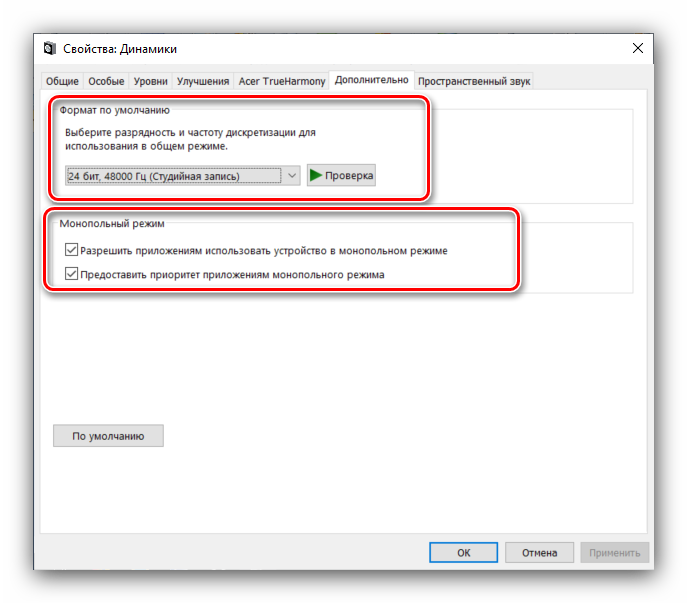Screen dimensions: 687x603
Task: Click the Формат по умолчанию group label
Action: pos(114,110)
